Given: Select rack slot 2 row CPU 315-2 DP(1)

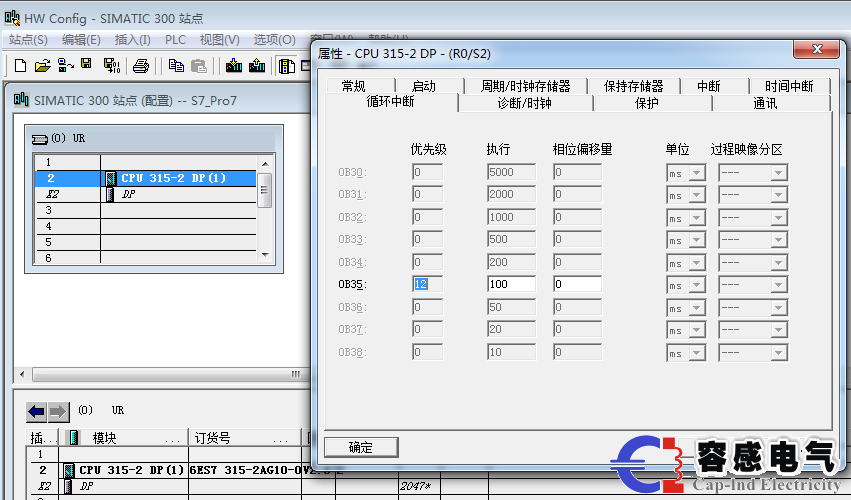Looking at the screenshot, I should pos(145,178).
